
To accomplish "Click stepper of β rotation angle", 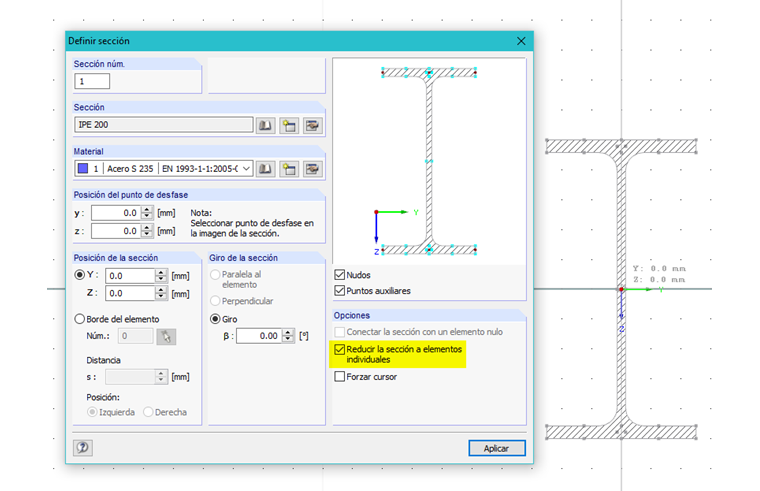I will click(x=288, y=336).
